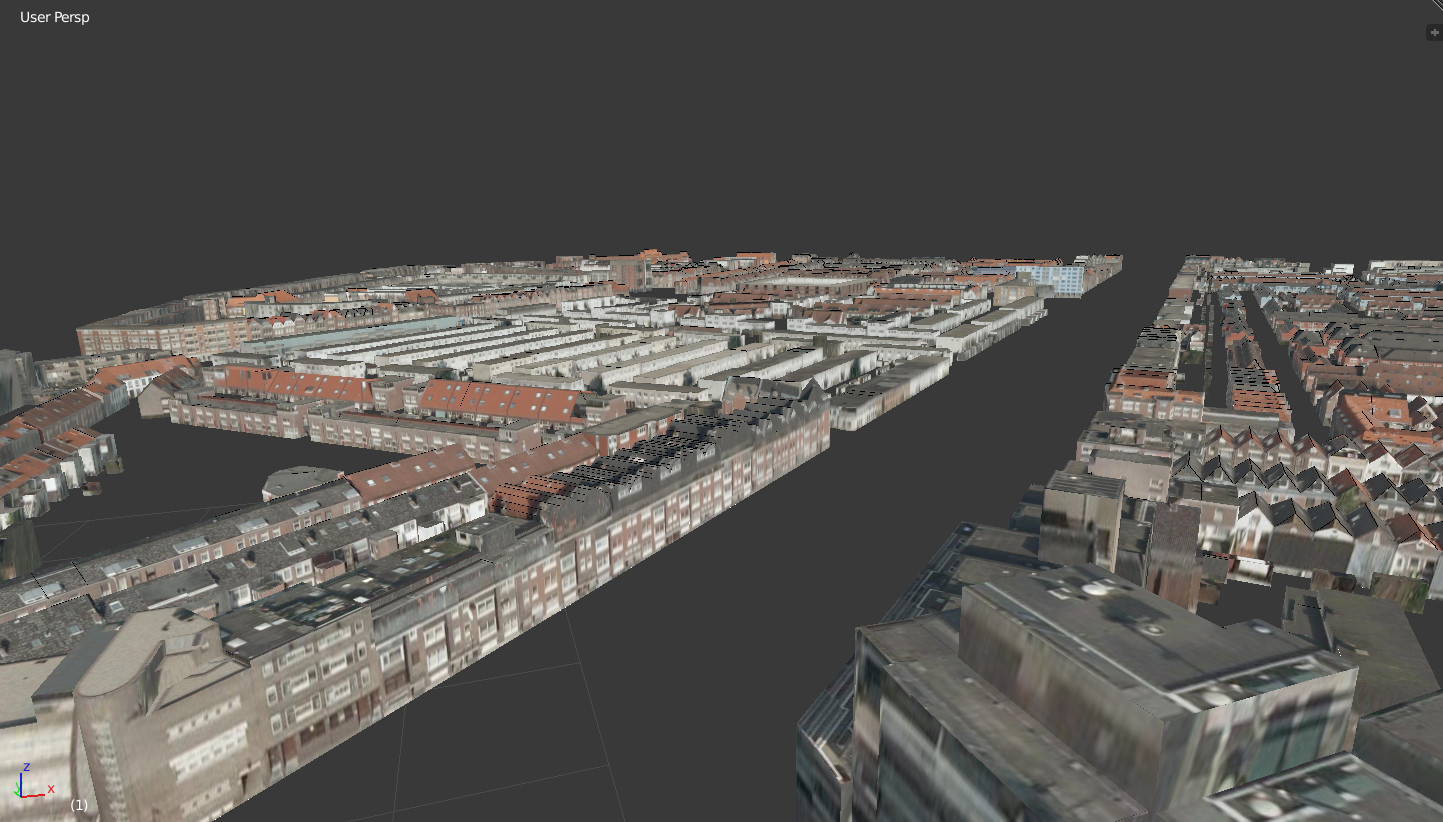Click the Z axis of the navigation gizmo
The width and height of the screenshot is (1443, 822).
pyautogui.click(x=27, y=768)
